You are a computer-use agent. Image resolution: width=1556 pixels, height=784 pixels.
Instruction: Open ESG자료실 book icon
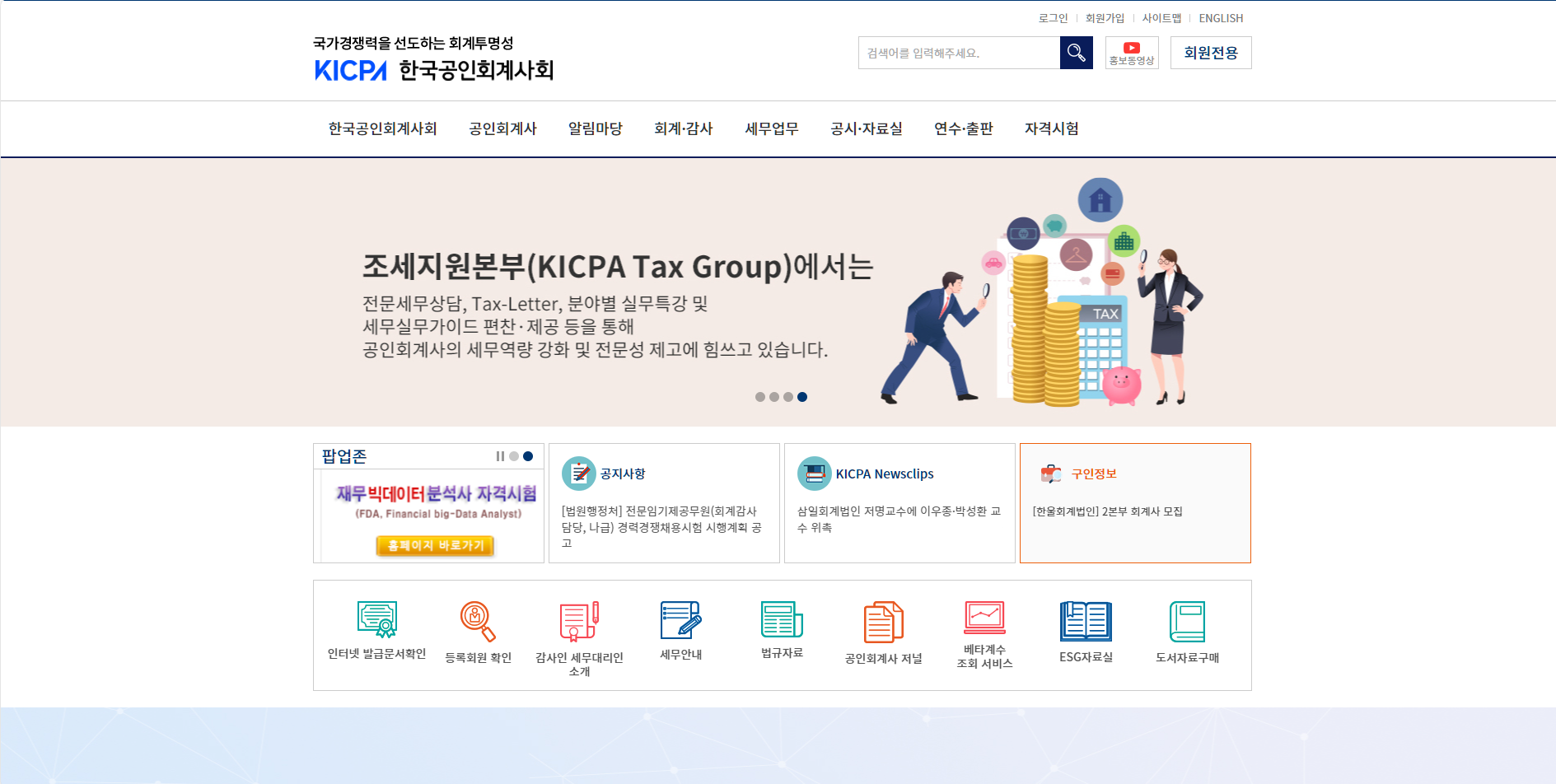click(1086, 621)
